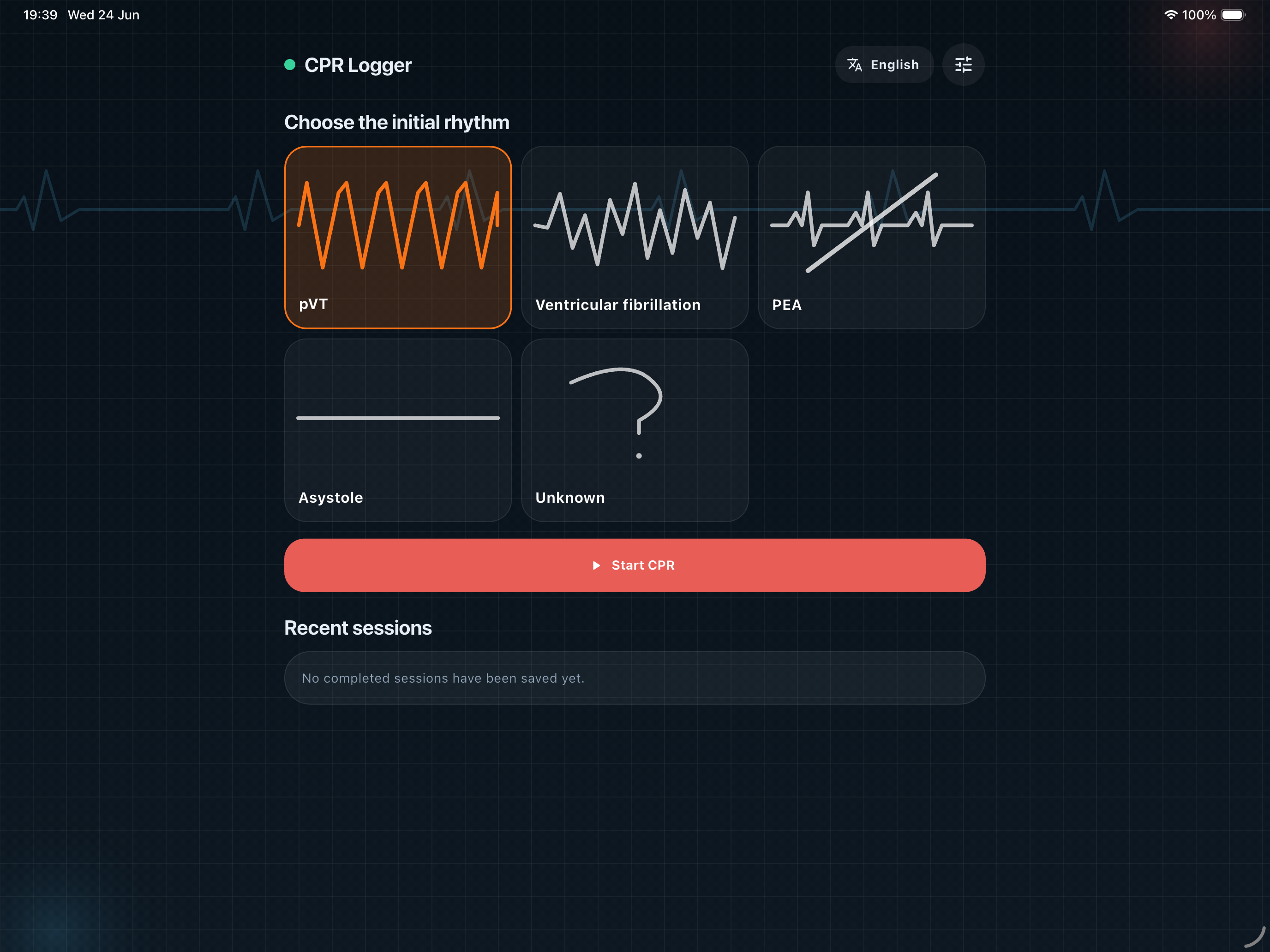Start CPR session
Screen dimensions: 1270x952
(x=635, y=565)
